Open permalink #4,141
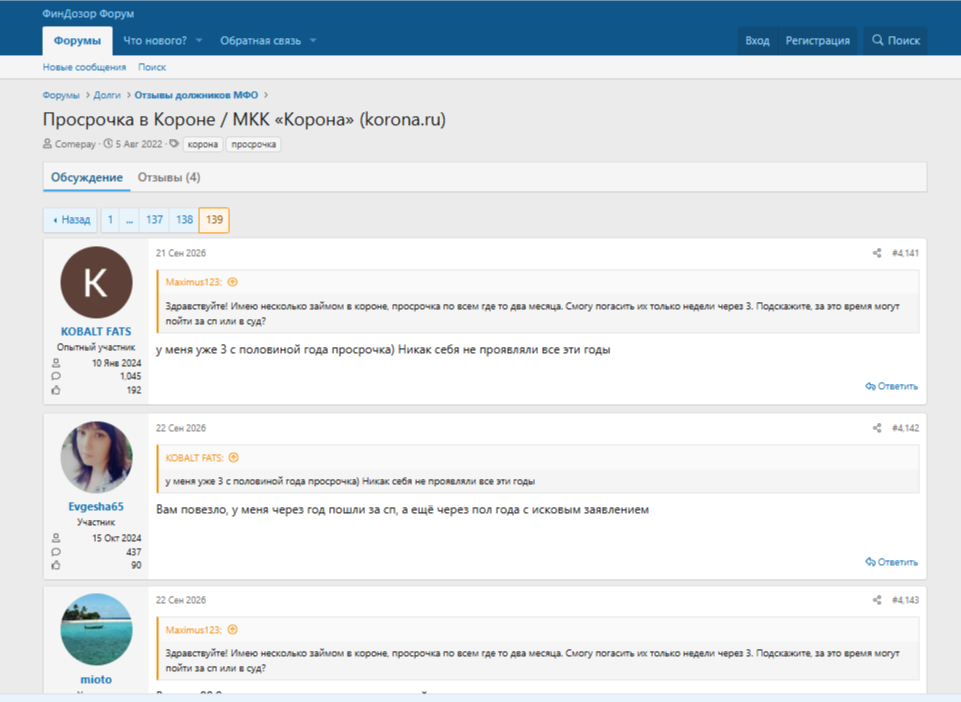Screen dimensions: 961x702 pos(905,253)
